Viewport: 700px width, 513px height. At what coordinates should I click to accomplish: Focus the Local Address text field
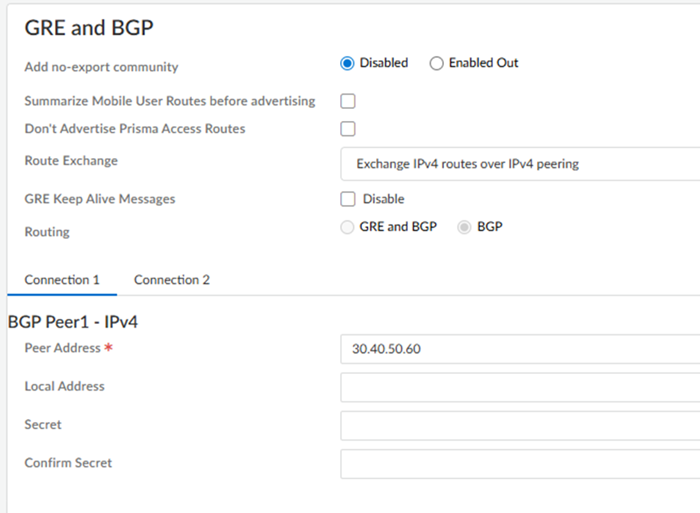pos(520,387)
